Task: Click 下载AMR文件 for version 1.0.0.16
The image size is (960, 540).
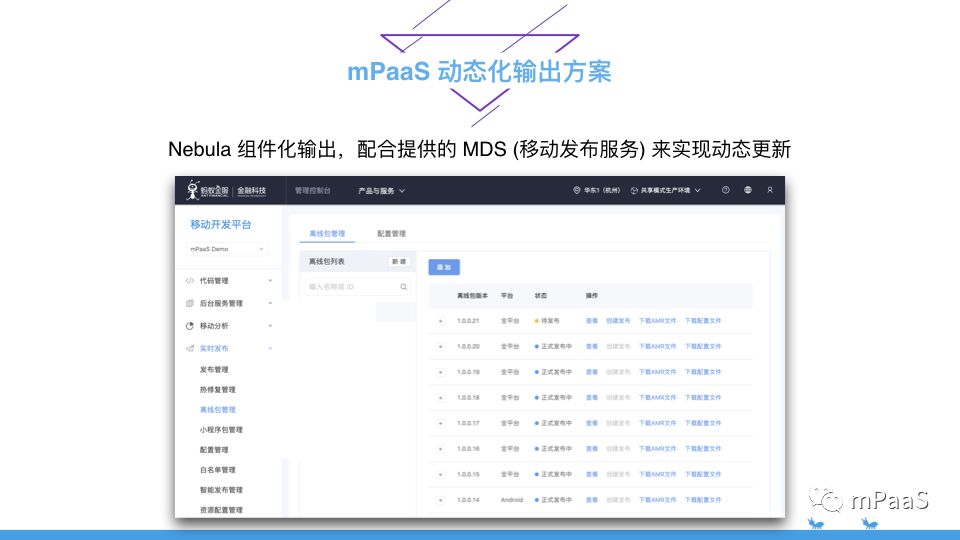Action: point(658,449)
